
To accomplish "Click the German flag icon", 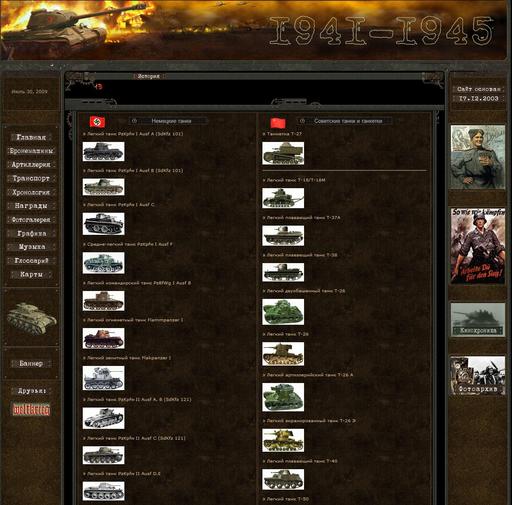I will click(x=97, y=122).
